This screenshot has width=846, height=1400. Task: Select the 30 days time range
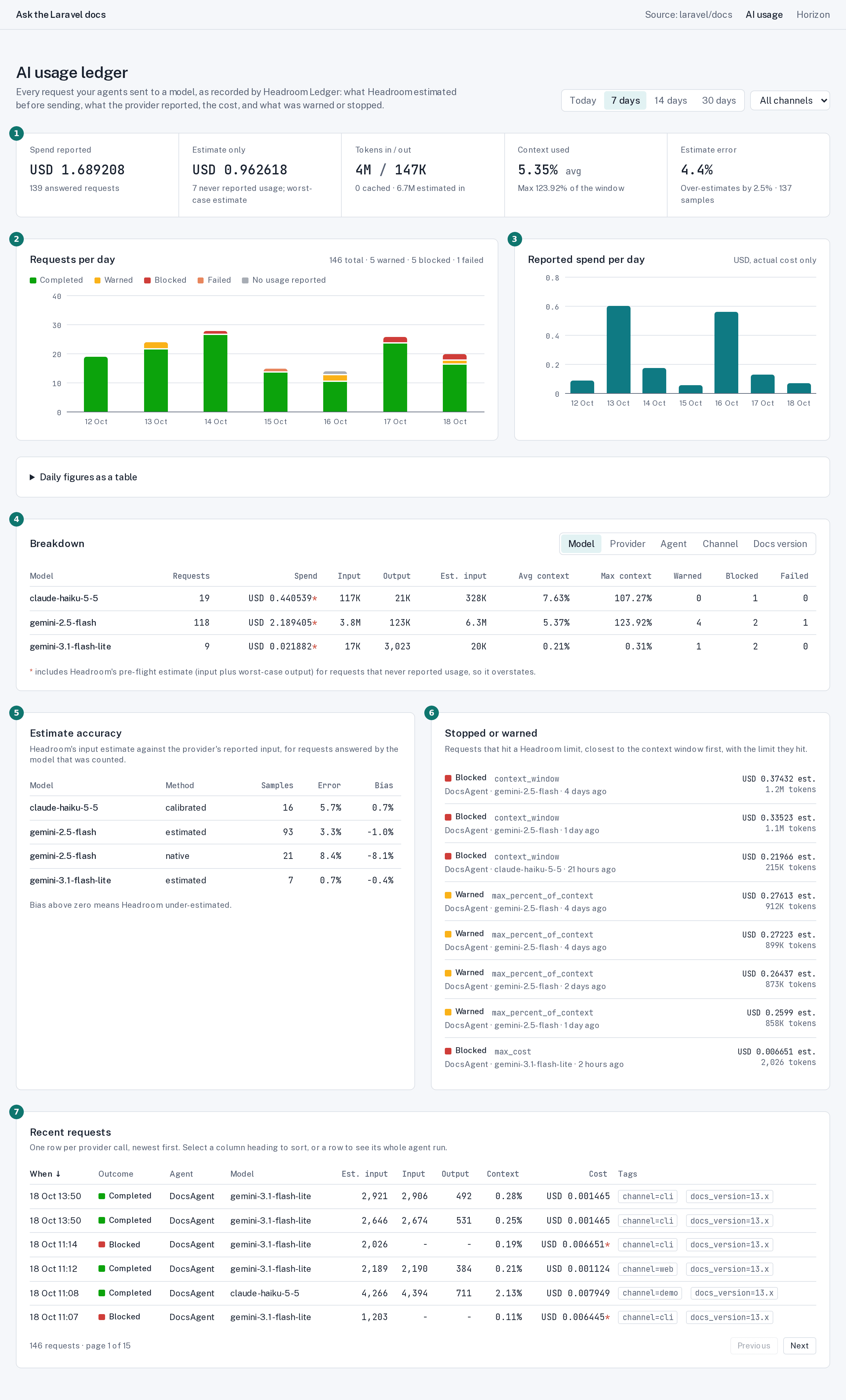point(719,100)
